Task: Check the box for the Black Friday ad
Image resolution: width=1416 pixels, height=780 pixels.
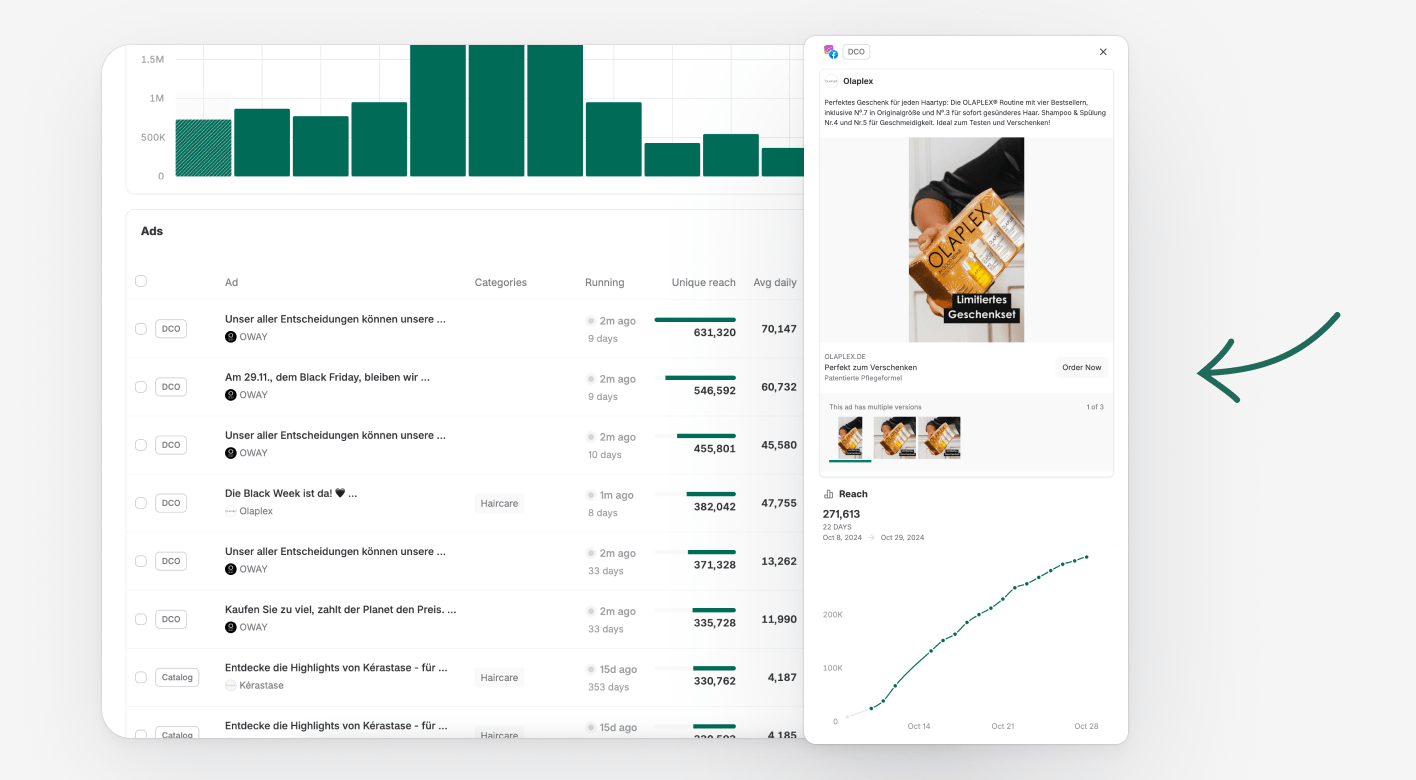Action: click(x=141, y=386)
